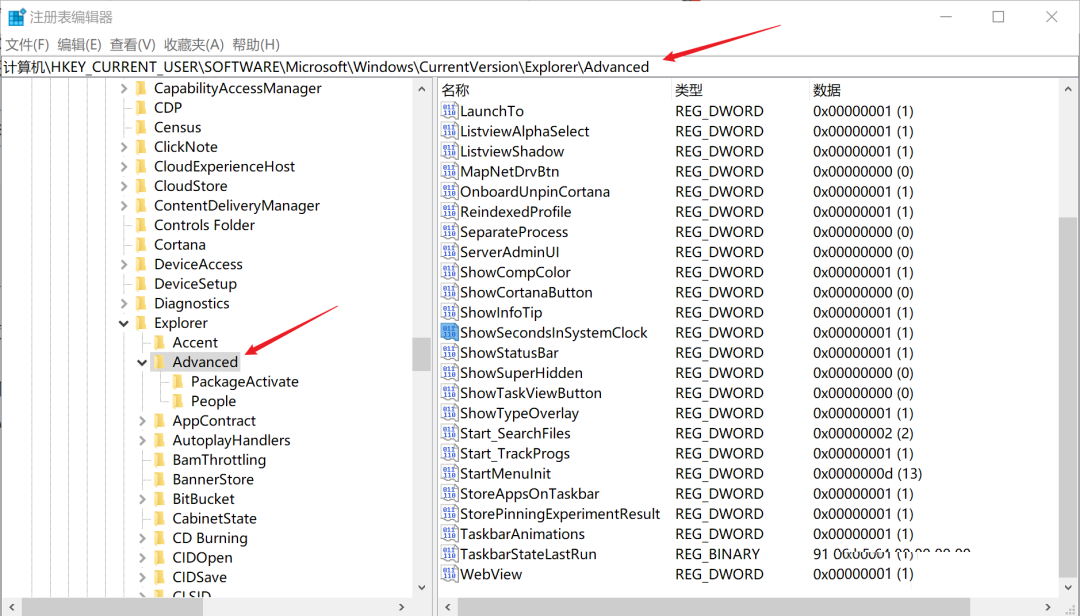This screenshot has height=616, width=1080.
Task: Click the tree pane vertical scrollbar thumb
Action: click(x=422, y=354)
